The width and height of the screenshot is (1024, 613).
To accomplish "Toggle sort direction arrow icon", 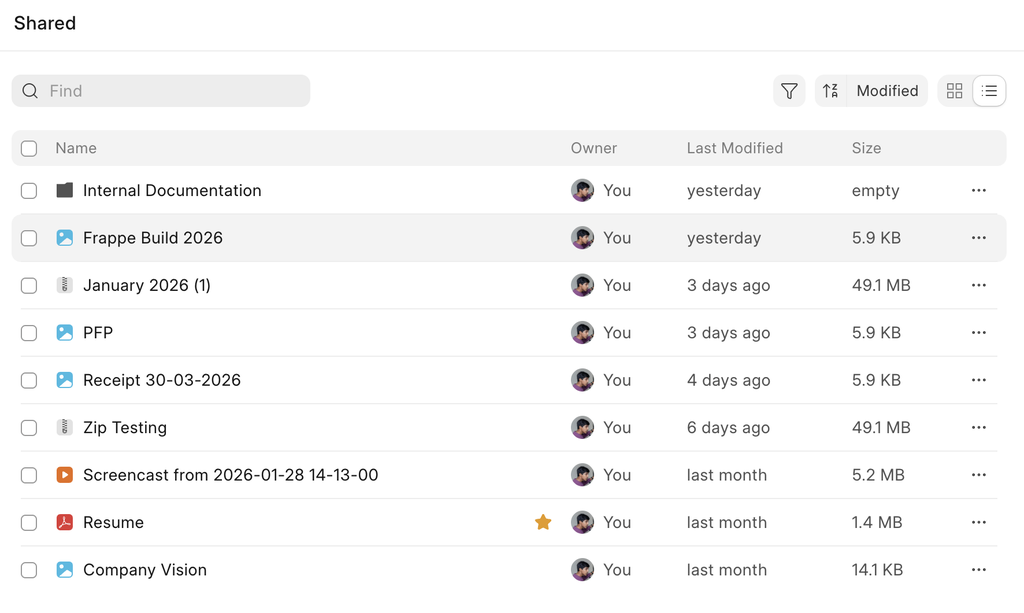I will pyautogui.click(x=830, y=91).
